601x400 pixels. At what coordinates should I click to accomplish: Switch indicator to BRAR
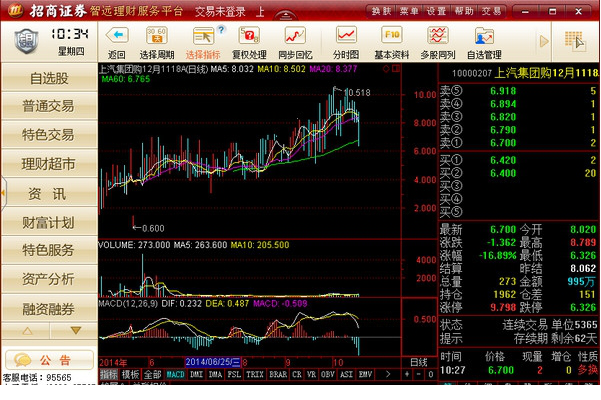278,374
